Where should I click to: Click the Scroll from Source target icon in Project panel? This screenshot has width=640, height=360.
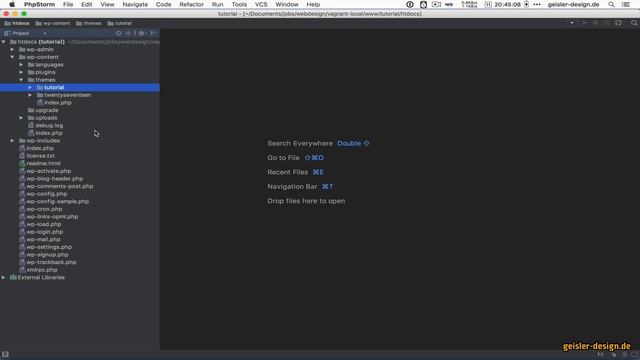[x=118, y=33]
